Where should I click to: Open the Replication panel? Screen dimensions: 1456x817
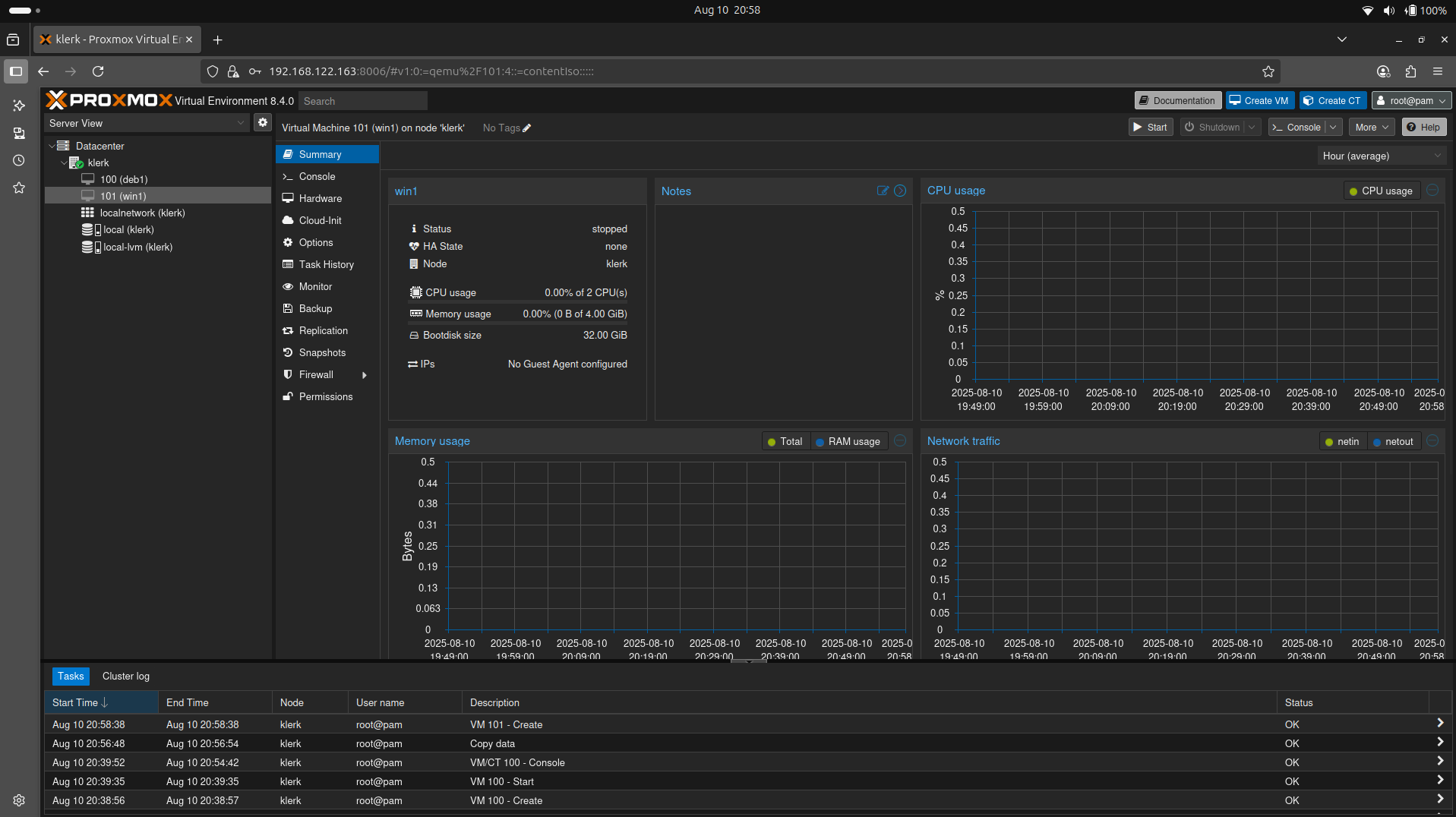321,330
